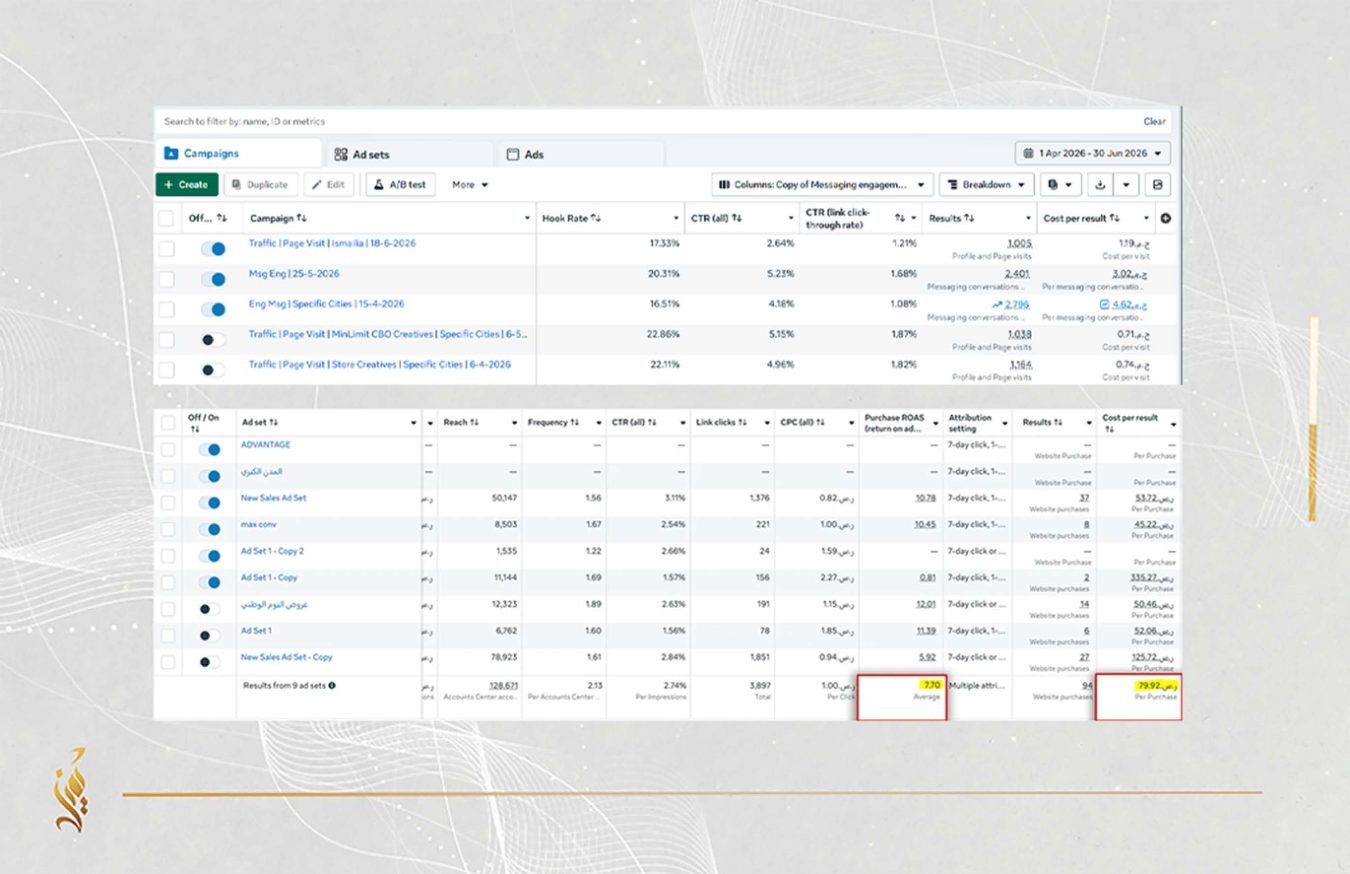Check the box for New Sales Ad Set

tap(167, 502)
